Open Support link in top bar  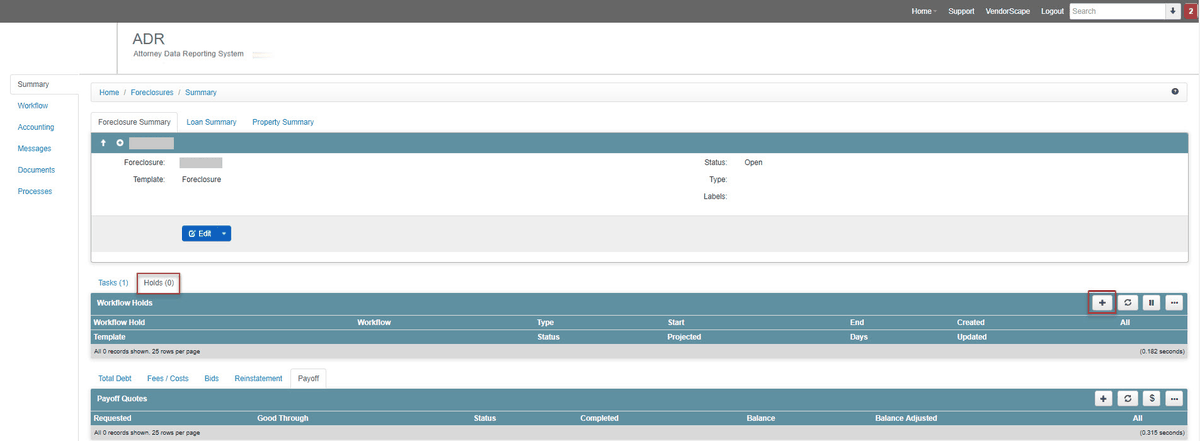coord(961,11)
